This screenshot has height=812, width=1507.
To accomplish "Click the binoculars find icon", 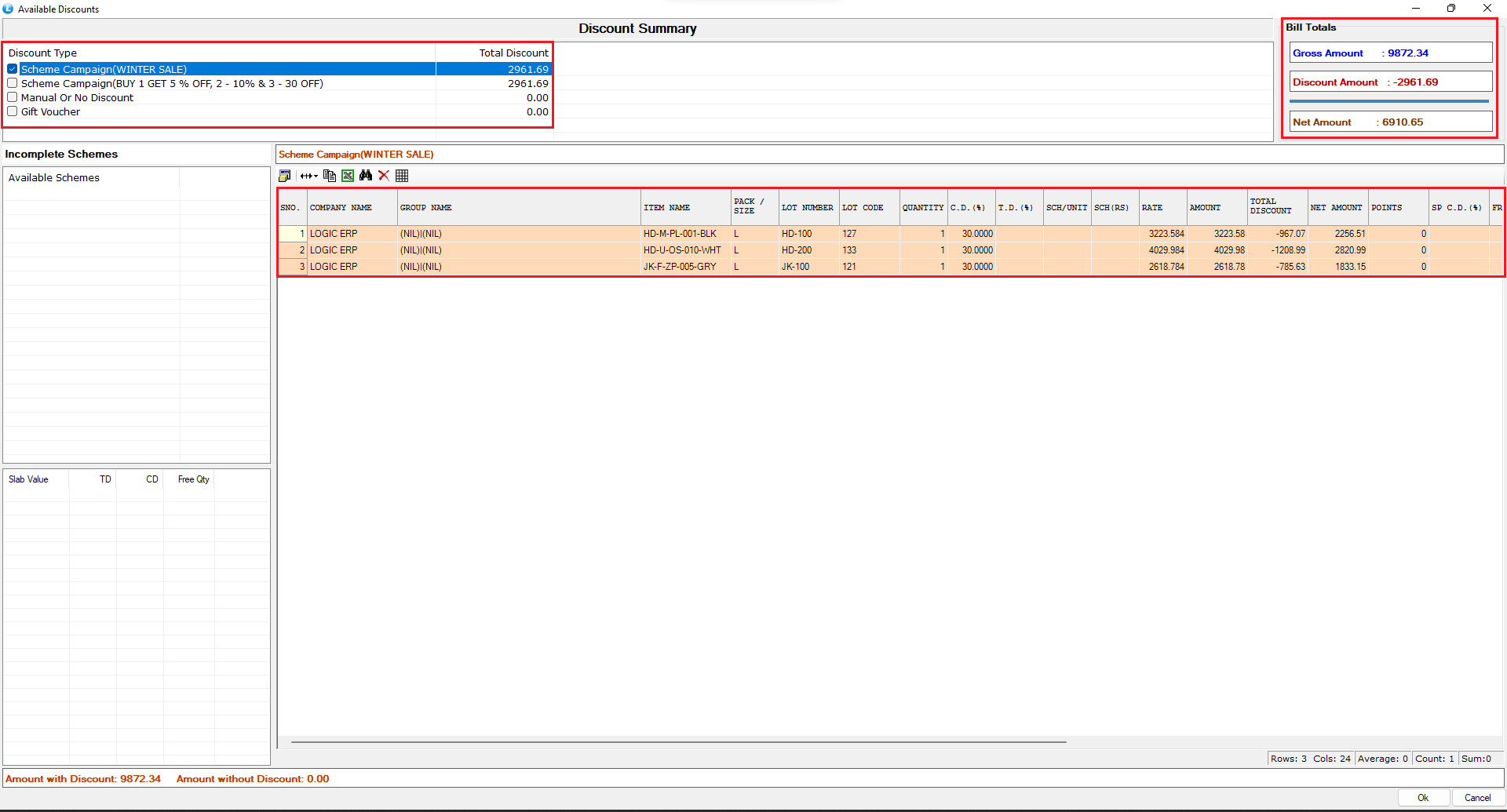I will click(366, 176).
